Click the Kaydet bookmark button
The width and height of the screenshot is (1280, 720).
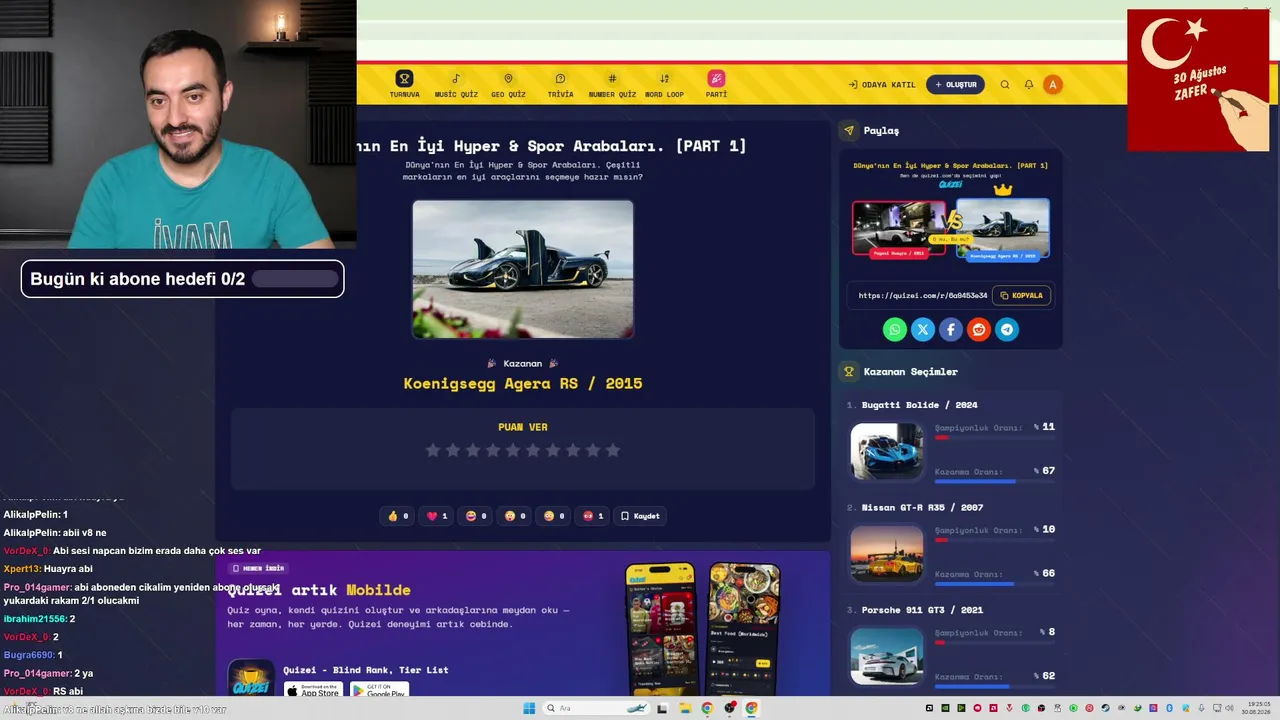click(x=640, y=516)
